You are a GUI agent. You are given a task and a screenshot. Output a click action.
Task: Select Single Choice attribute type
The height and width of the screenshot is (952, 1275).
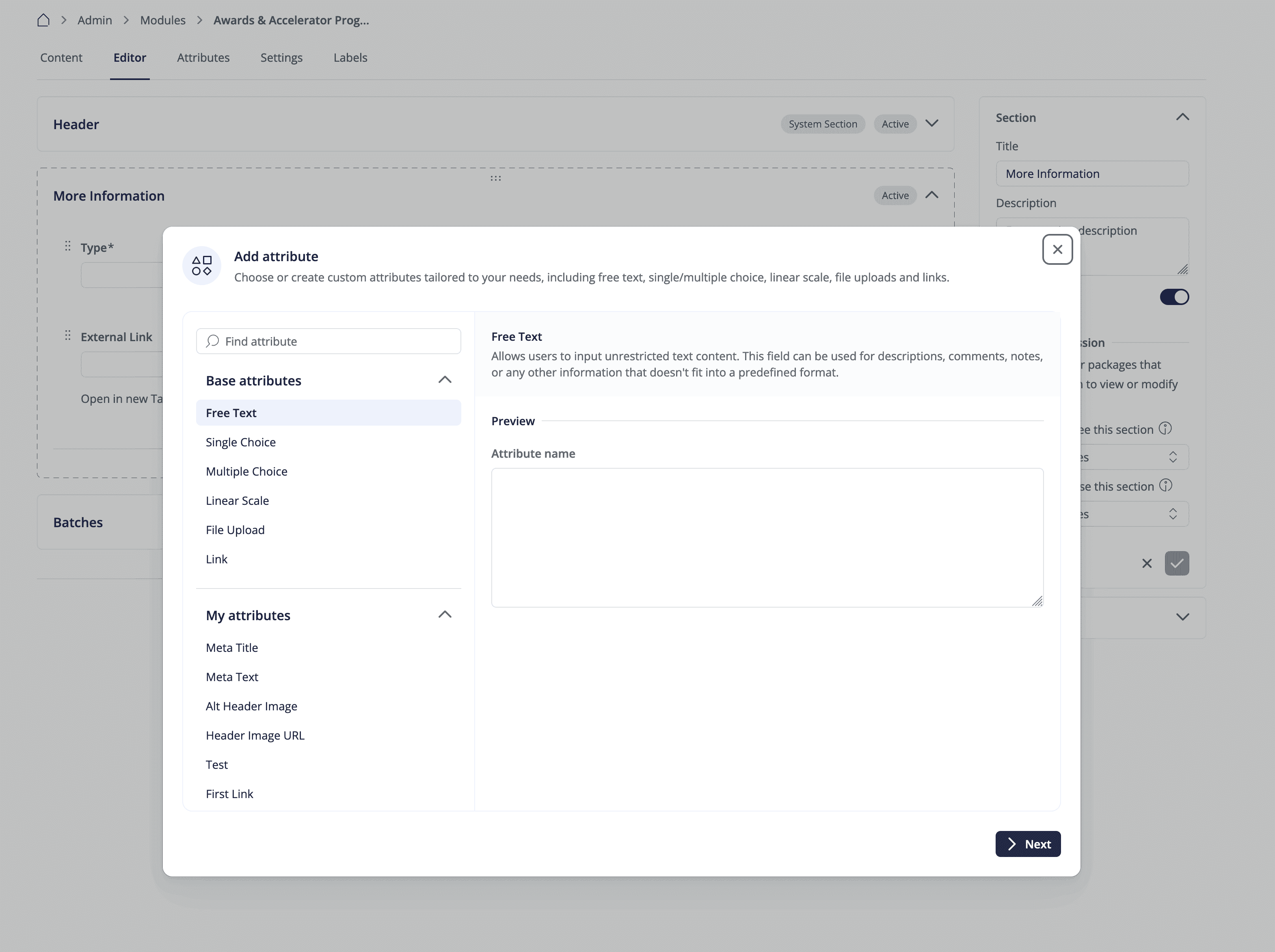tap(241, 442)
